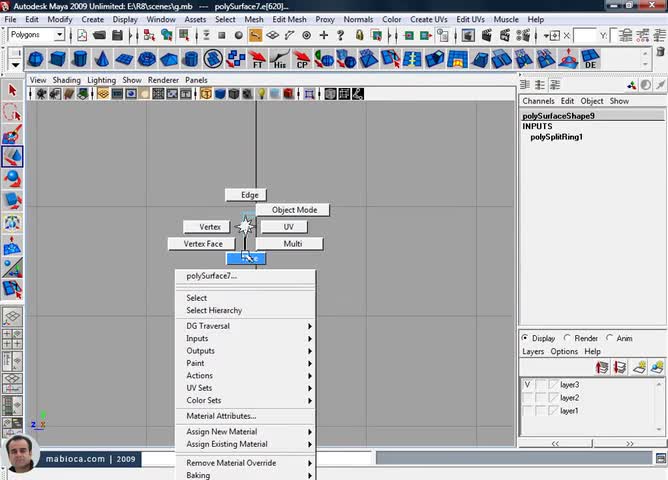
Task: Choose Object Mode in marking menu
Action: click(x=293, y=210)
